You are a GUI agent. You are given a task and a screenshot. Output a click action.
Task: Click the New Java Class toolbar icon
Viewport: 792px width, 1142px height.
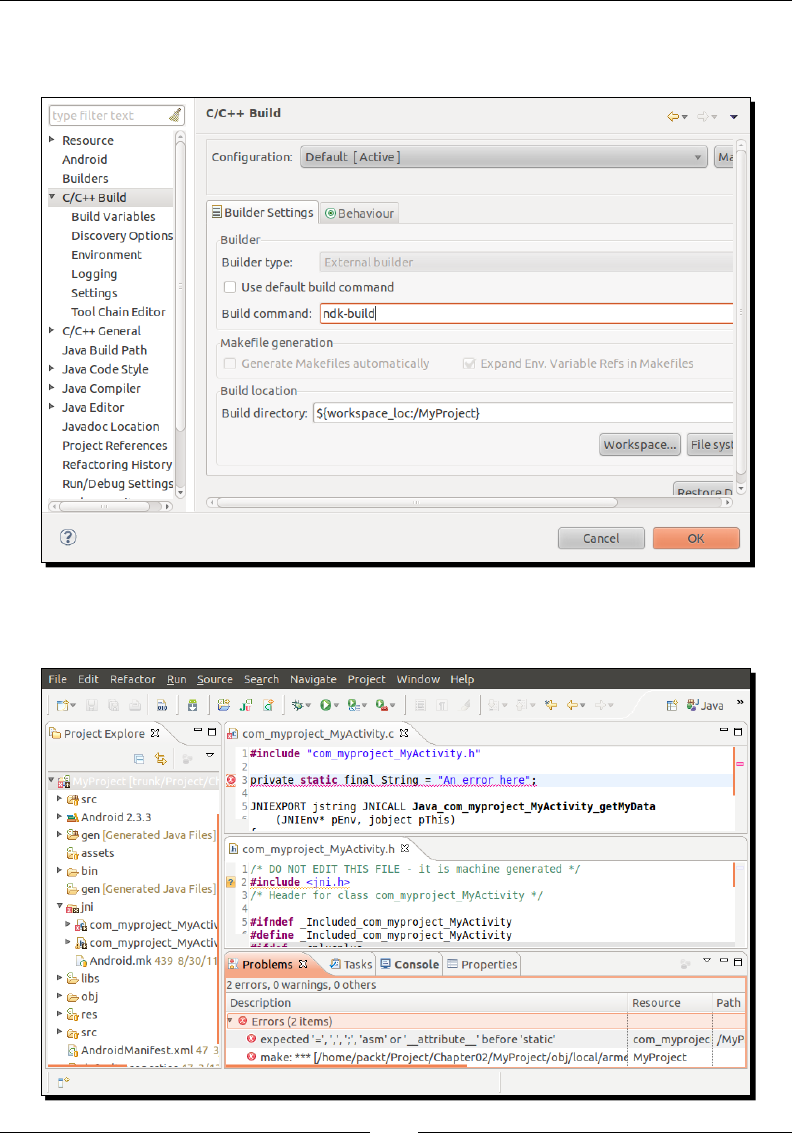pos(268,704)
